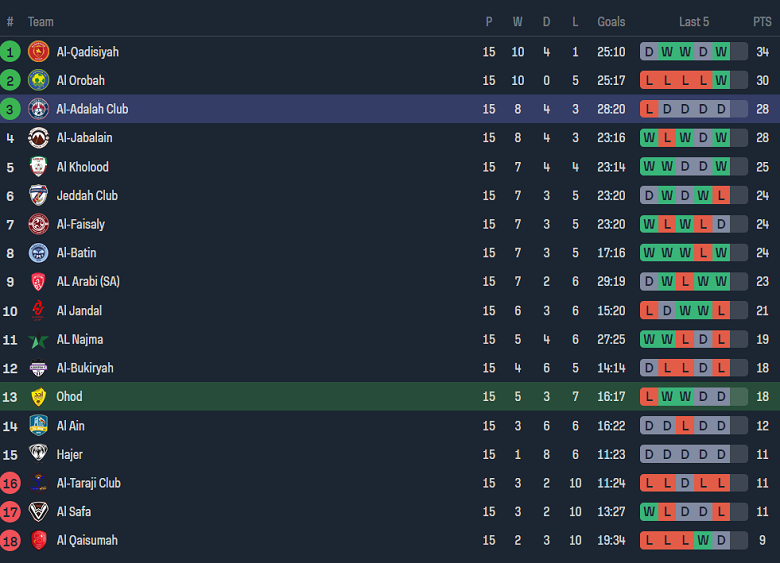
Task: Click the red position 18 rank badge
Action: point(10,541)
